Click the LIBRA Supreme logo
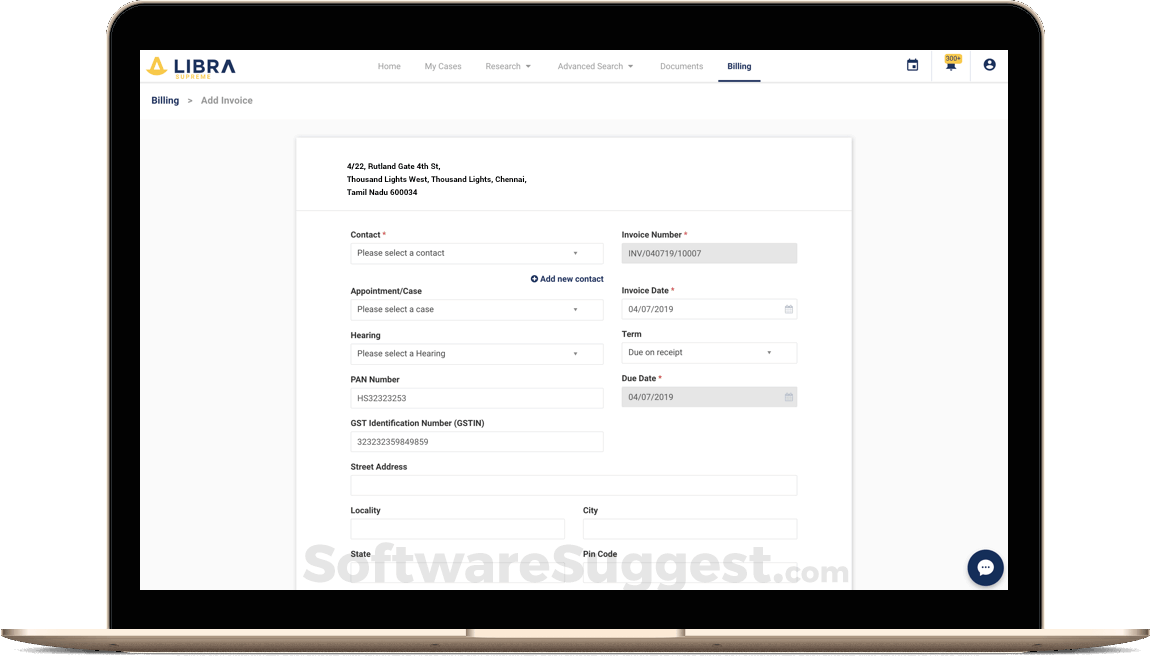This screenshot has height=662, width=1151. [188, 64]
